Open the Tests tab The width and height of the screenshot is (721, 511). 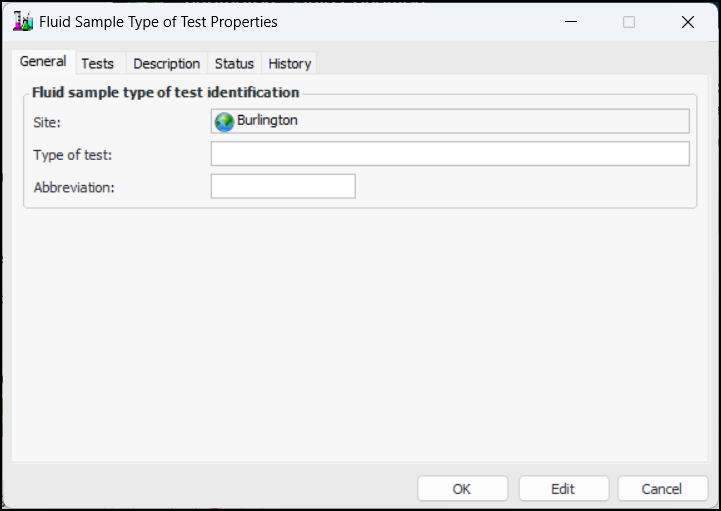click(x=98, y=63)
